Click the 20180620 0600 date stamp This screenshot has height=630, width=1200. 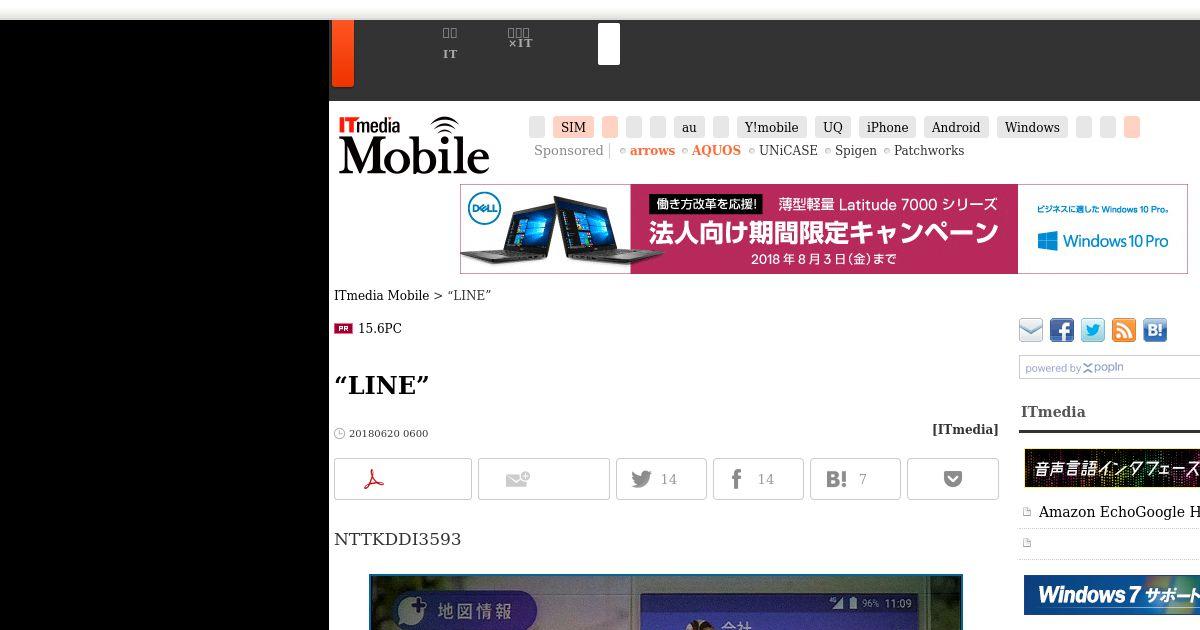(388, 433)
